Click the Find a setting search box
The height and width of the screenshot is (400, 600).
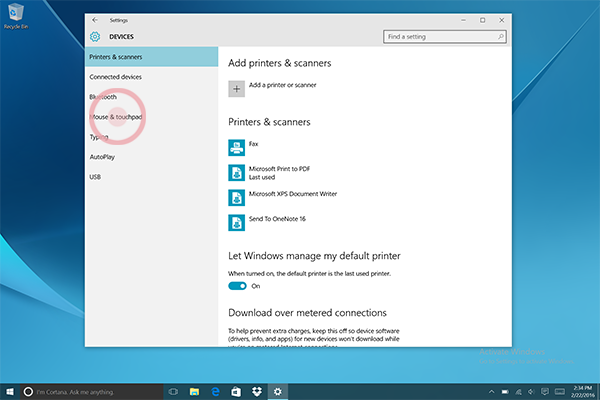tap(445, 37)
